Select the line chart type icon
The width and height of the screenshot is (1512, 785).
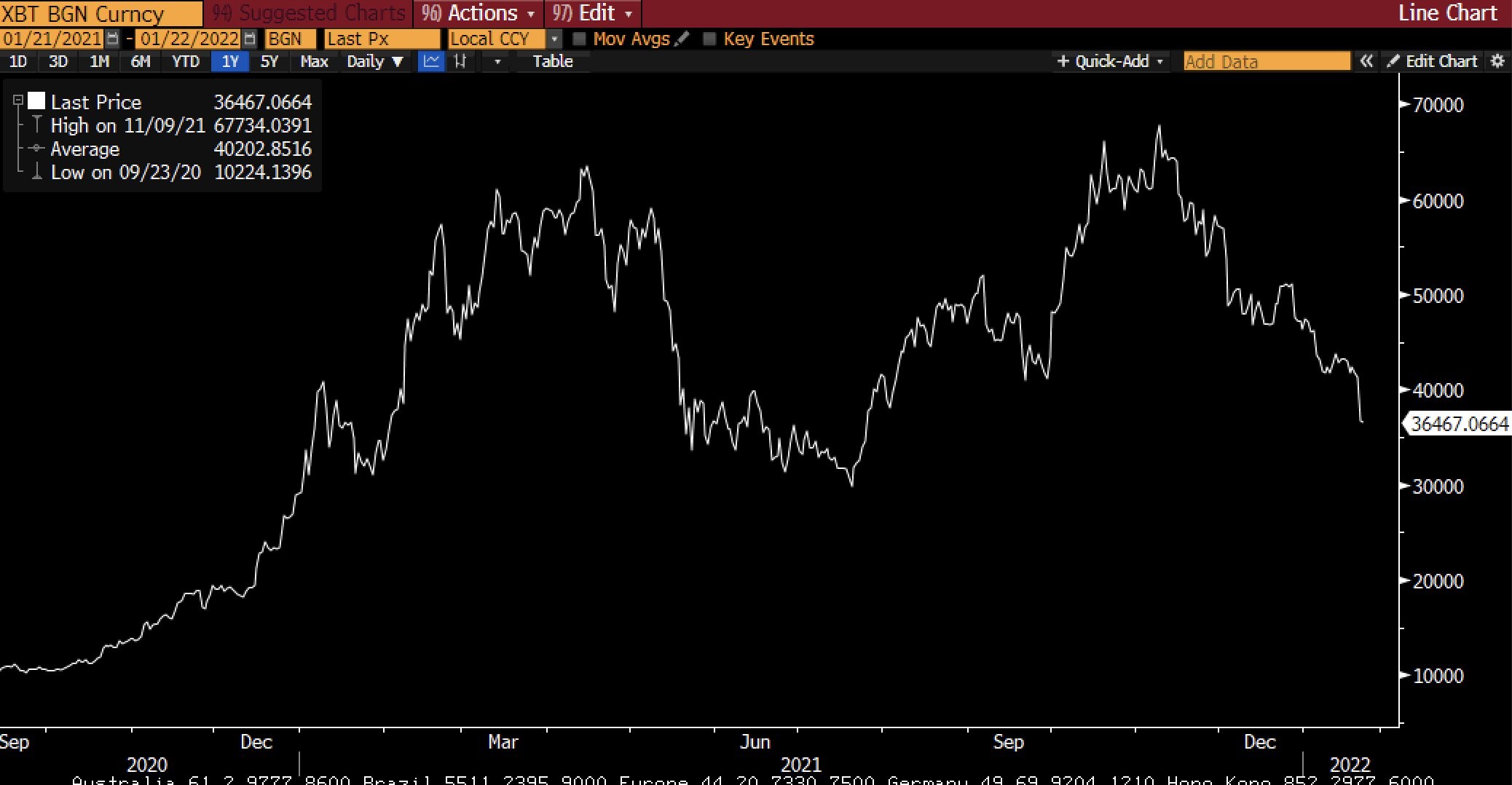(431, 61)
